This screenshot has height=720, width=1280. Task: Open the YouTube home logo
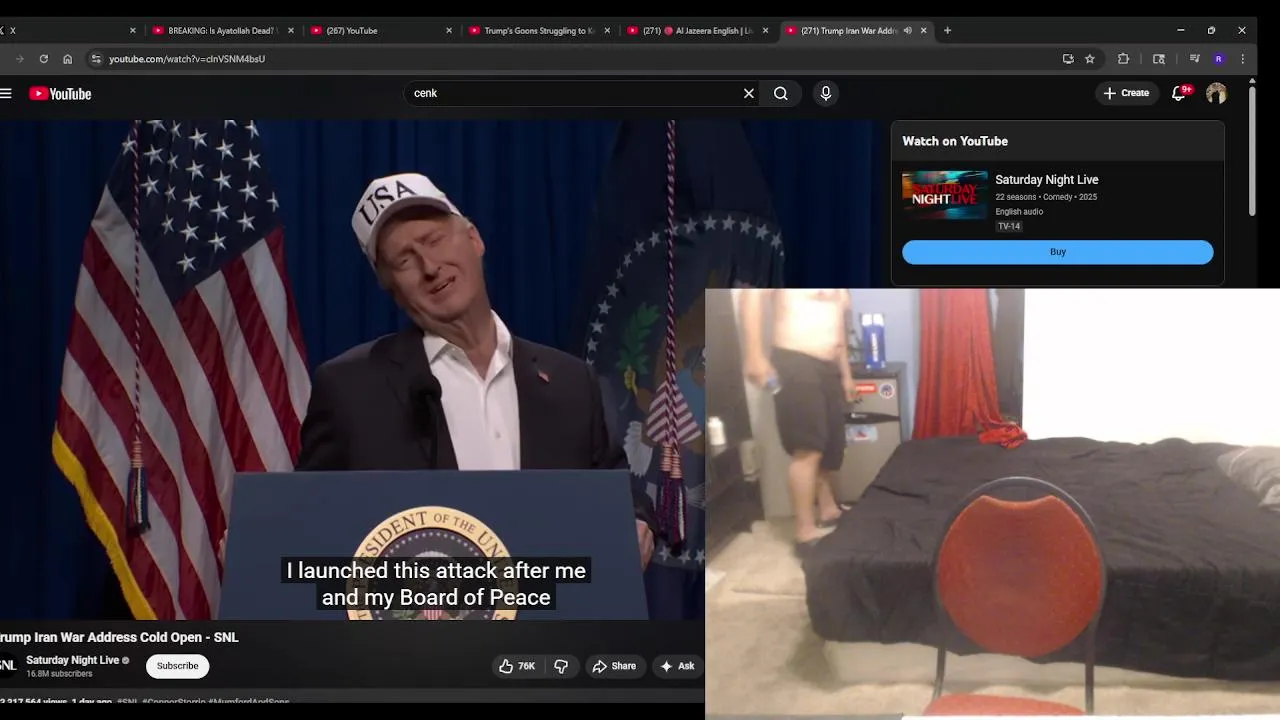(60, 94)
